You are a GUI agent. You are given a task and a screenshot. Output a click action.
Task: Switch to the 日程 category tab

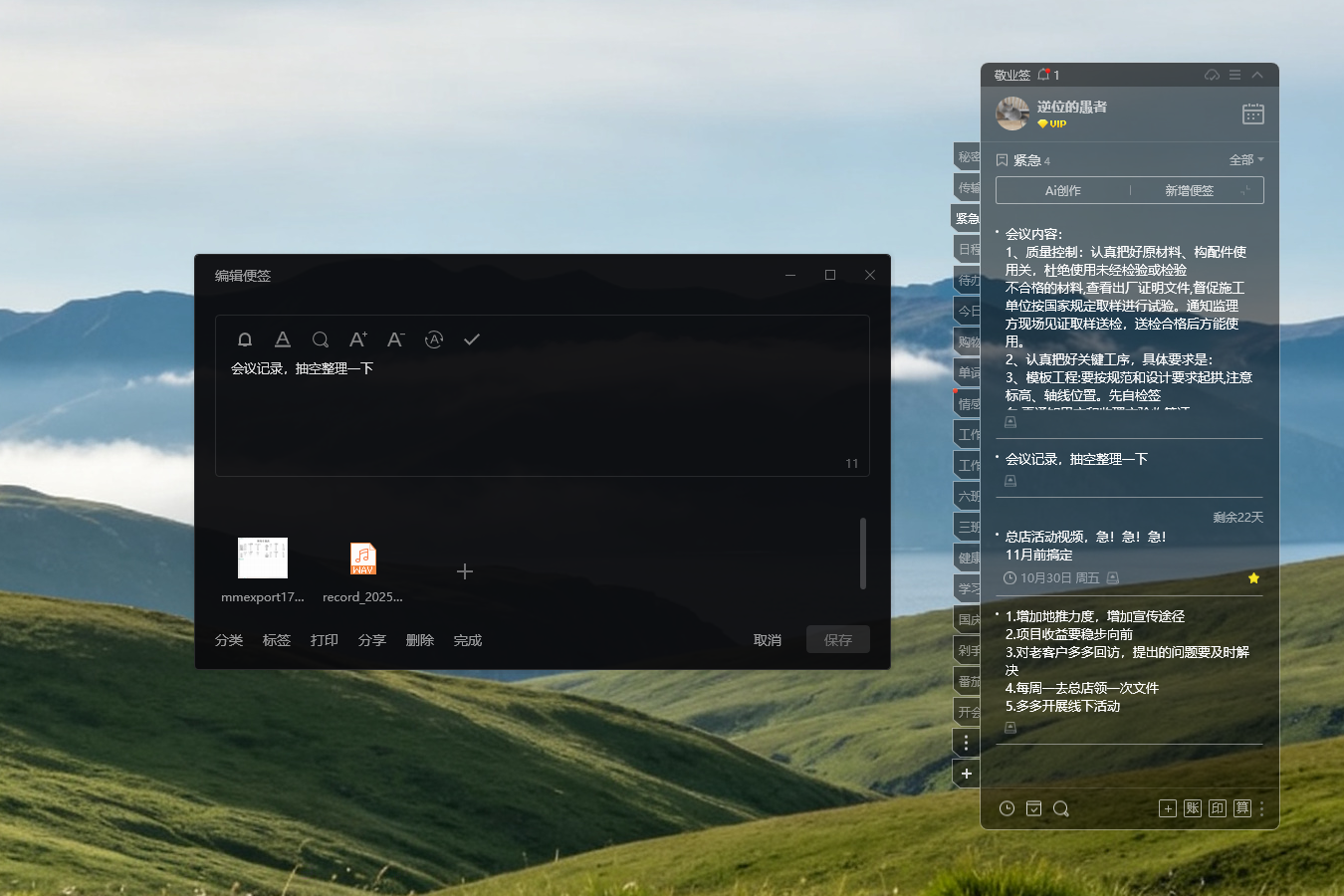click(x=967, y=249)
